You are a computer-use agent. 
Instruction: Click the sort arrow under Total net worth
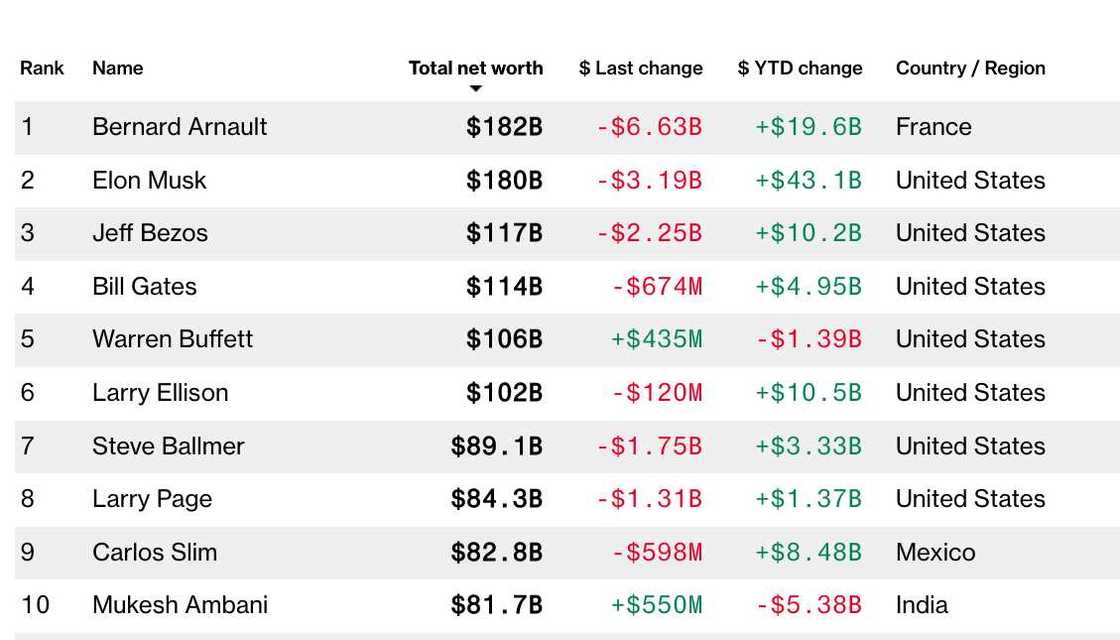click(x=476, y=89)
